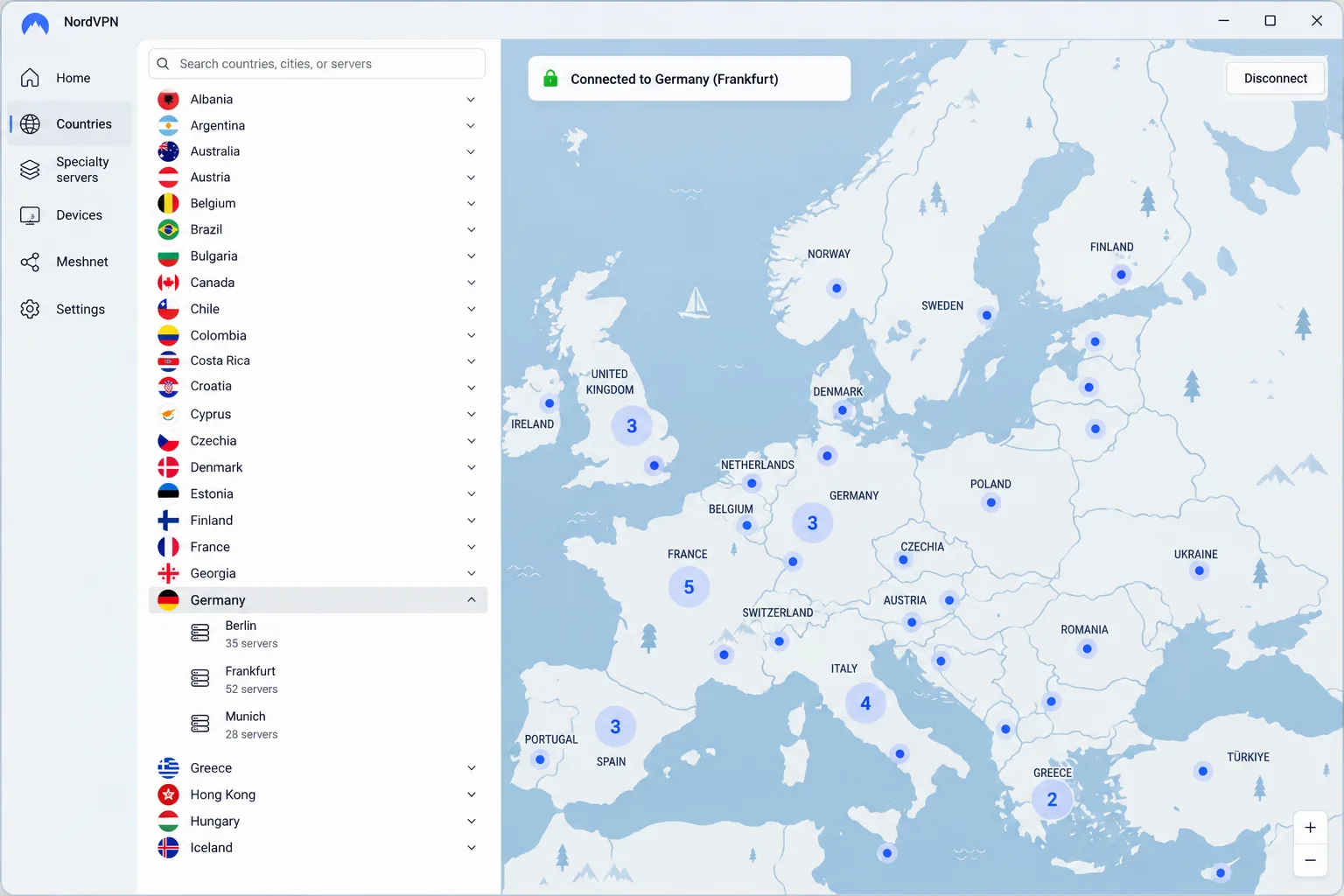This screenshot has height=896, width=1344.
Task: Zoom out on the map
Action: coord(1310,860)
